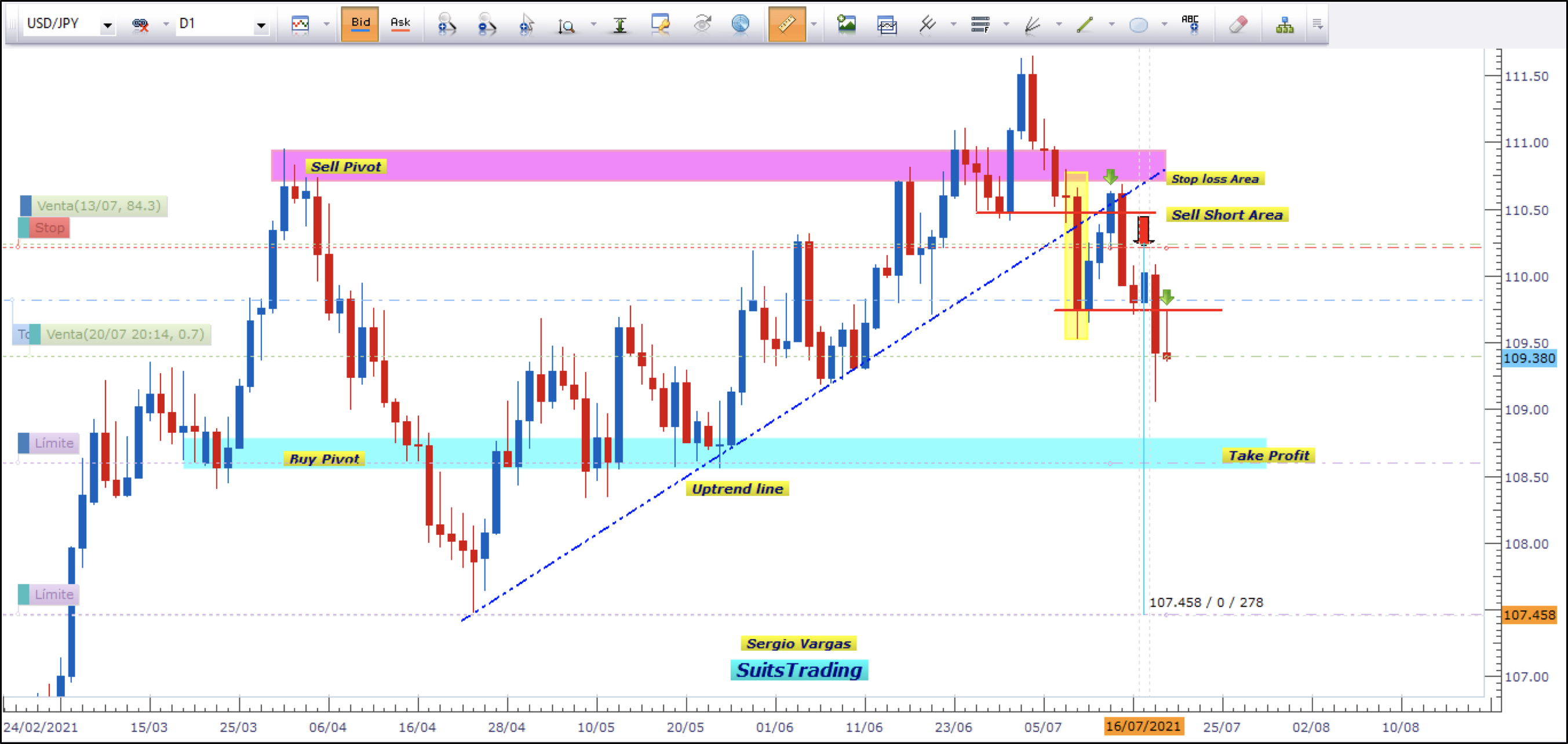Toggle the ruler measure tool
1568x744 pixels.
coord(786,24)
